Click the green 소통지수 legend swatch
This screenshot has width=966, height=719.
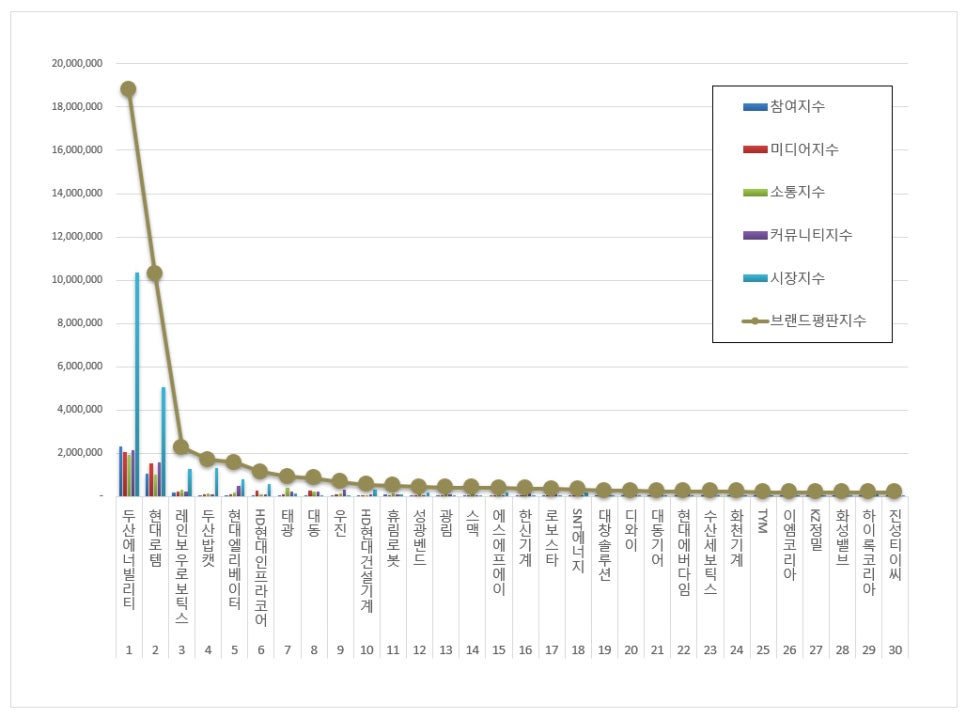tap(755, 193)
